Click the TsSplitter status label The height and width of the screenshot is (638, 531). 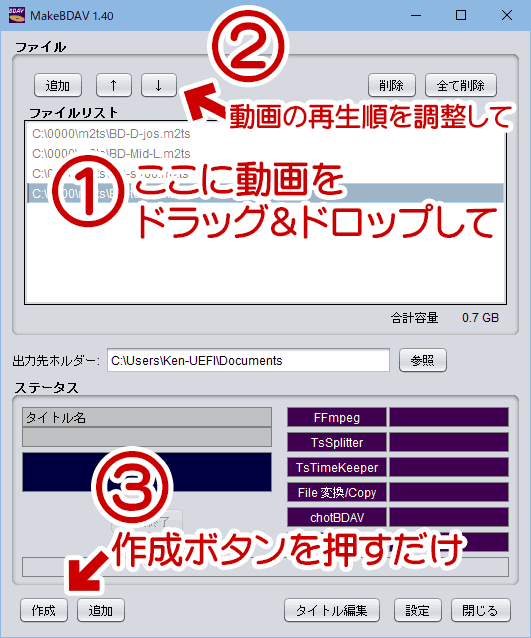tap(337, 442)
